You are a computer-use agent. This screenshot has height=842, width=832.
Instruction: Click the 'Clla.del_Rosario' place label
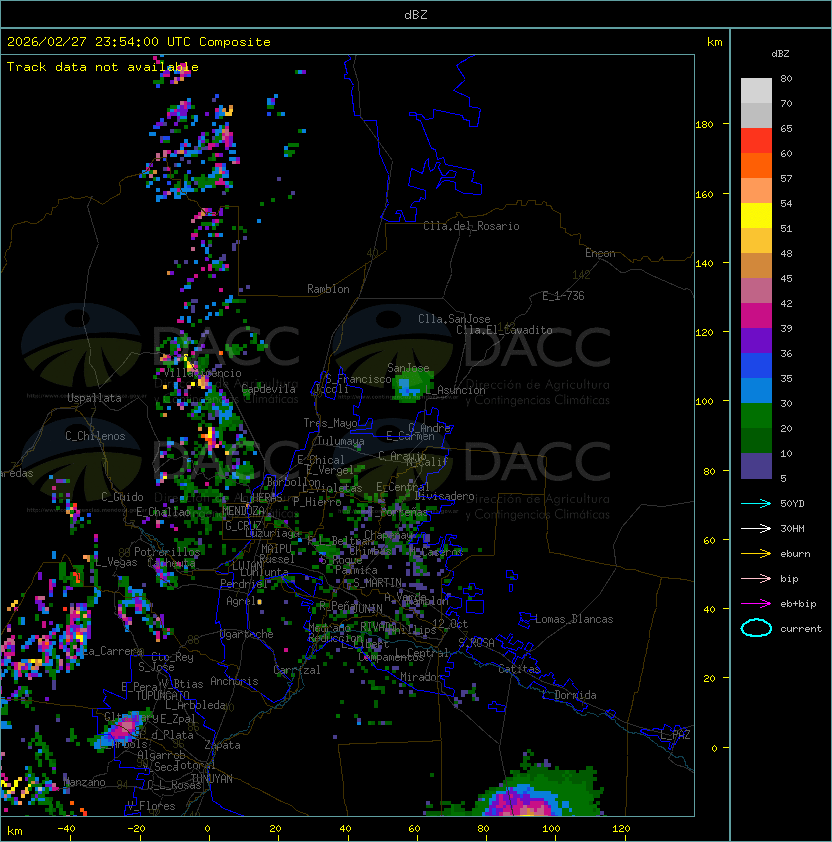point(471,226)
